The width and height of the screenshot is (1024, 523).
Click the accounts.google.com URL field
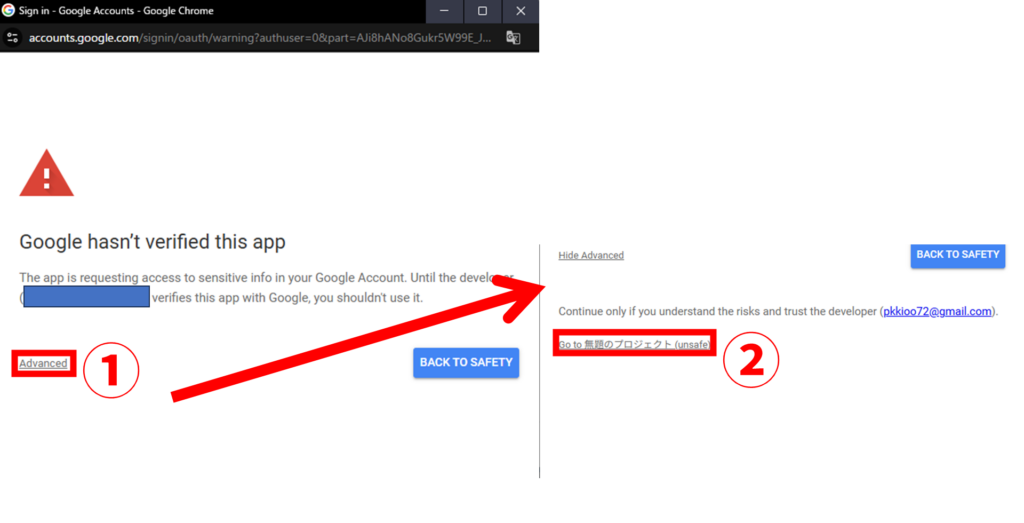(x=260, y=38)
